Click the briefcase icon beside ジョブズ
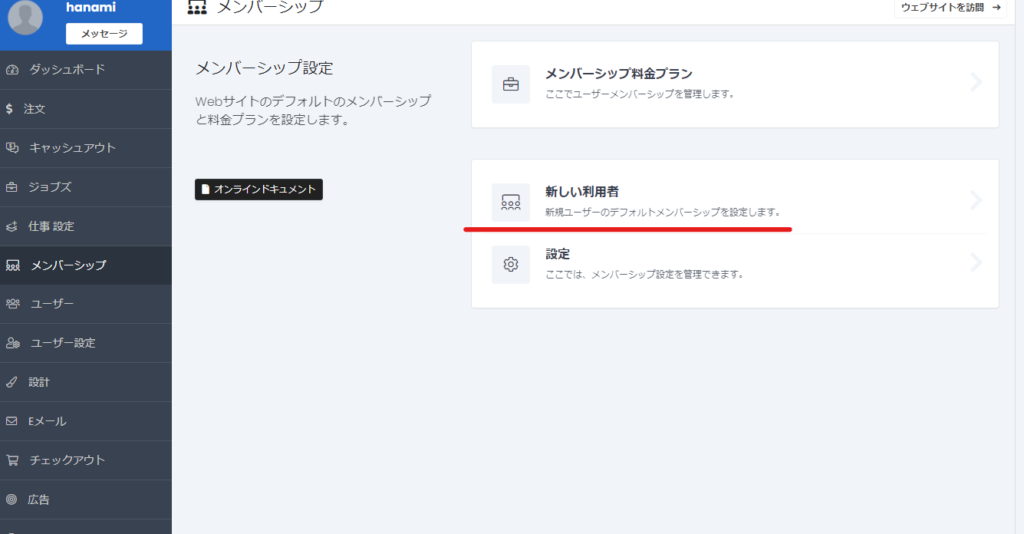This screenshot has width=1024, height=534. (12, 187)
